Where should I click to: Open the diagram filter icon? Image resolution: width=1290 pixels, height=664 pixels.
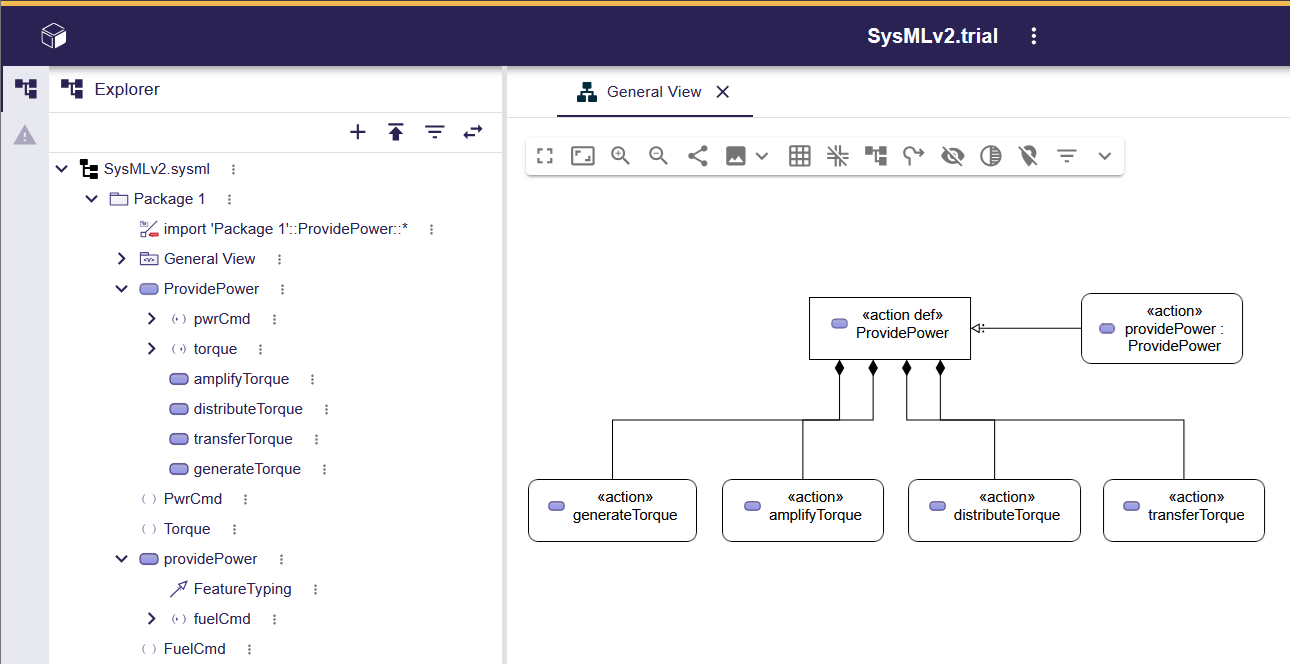click(x=1067, y=156)
